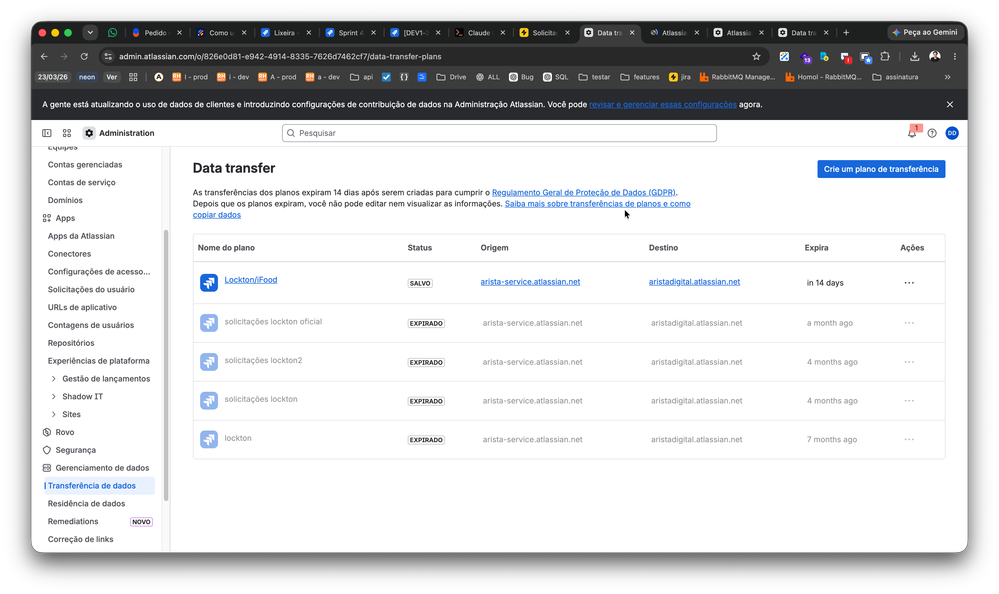Image resolution: width=999 pixels, height=594 pixels.
Task: Open the Segurança sidebar item
Action: tap(75, 450)
